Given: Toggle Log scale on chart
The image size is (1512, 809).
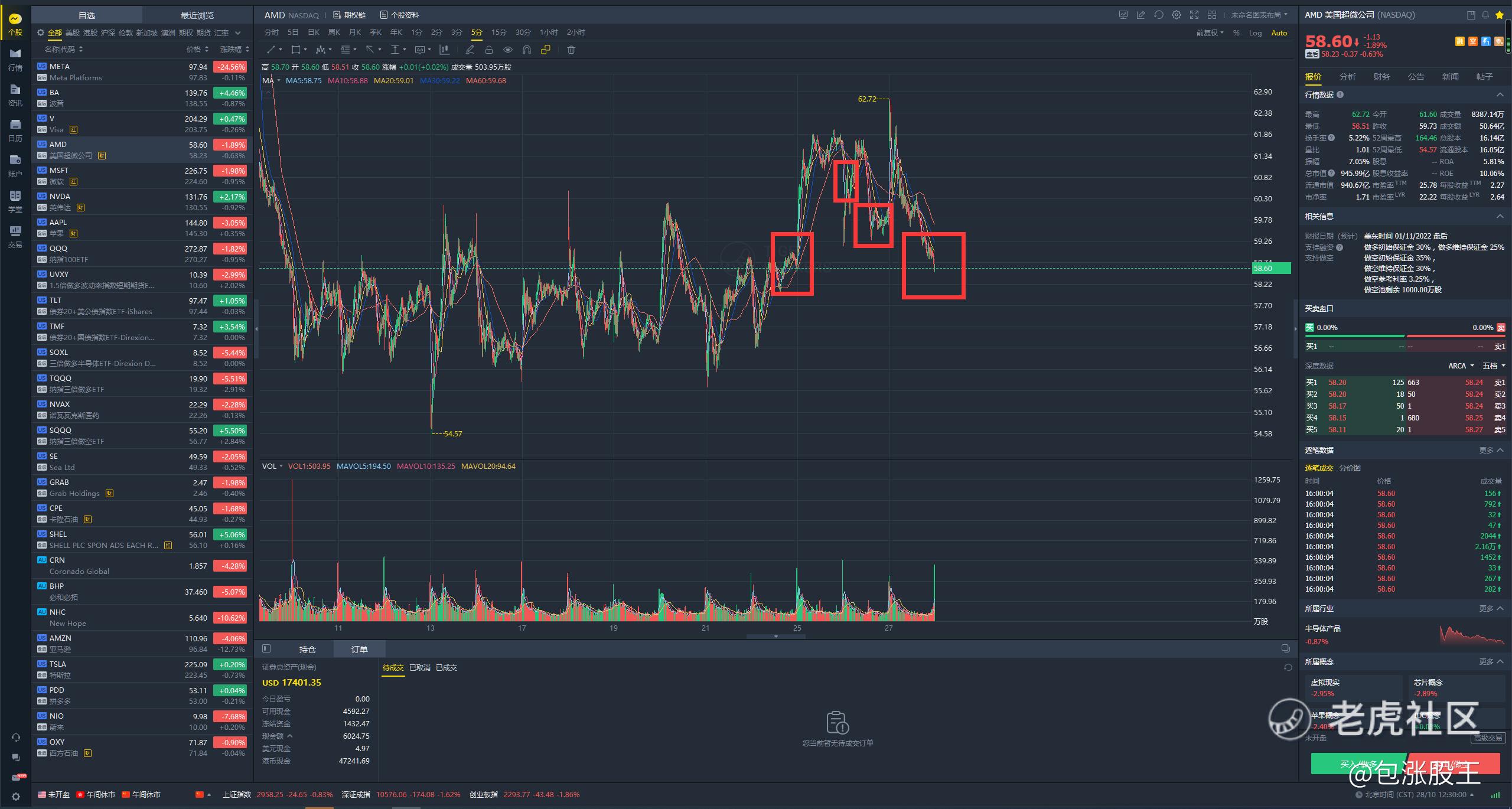Looking at the screenshot, I should click(1255, 33).
